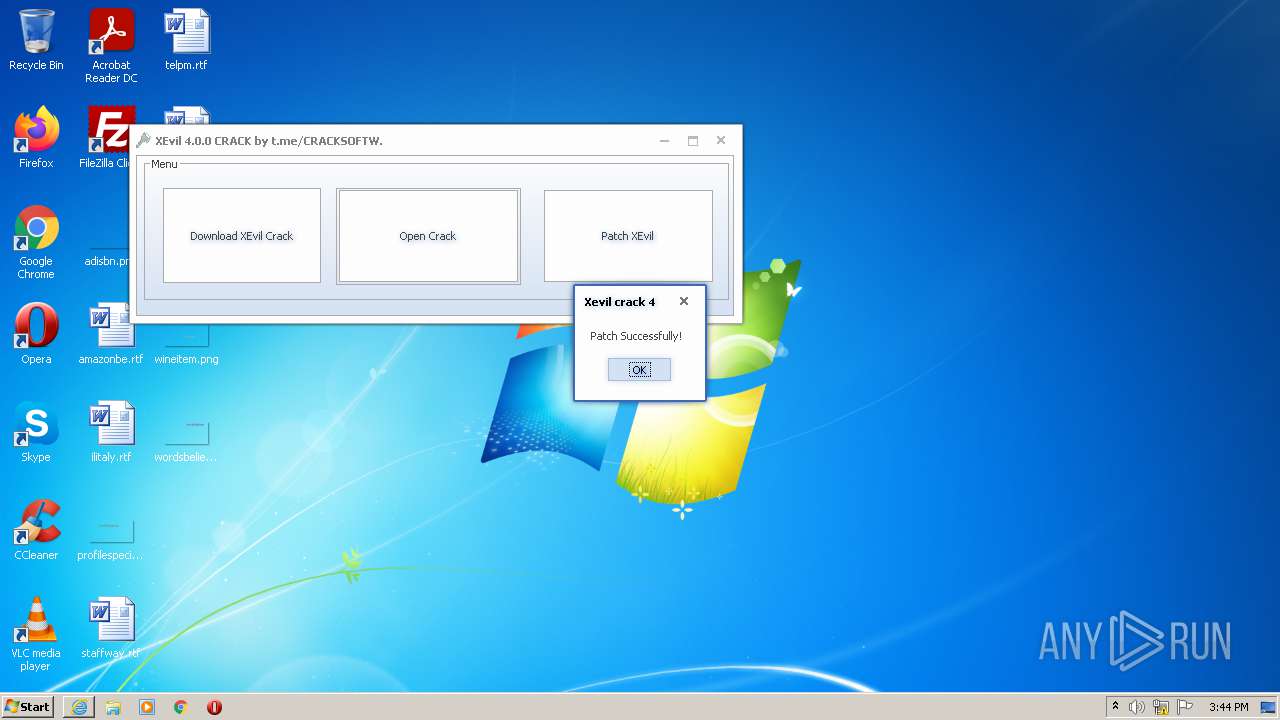Select the Acrobat Reader DC desktop shortcut
This screenshot has width=1280, height=720.
pos(111,46)
